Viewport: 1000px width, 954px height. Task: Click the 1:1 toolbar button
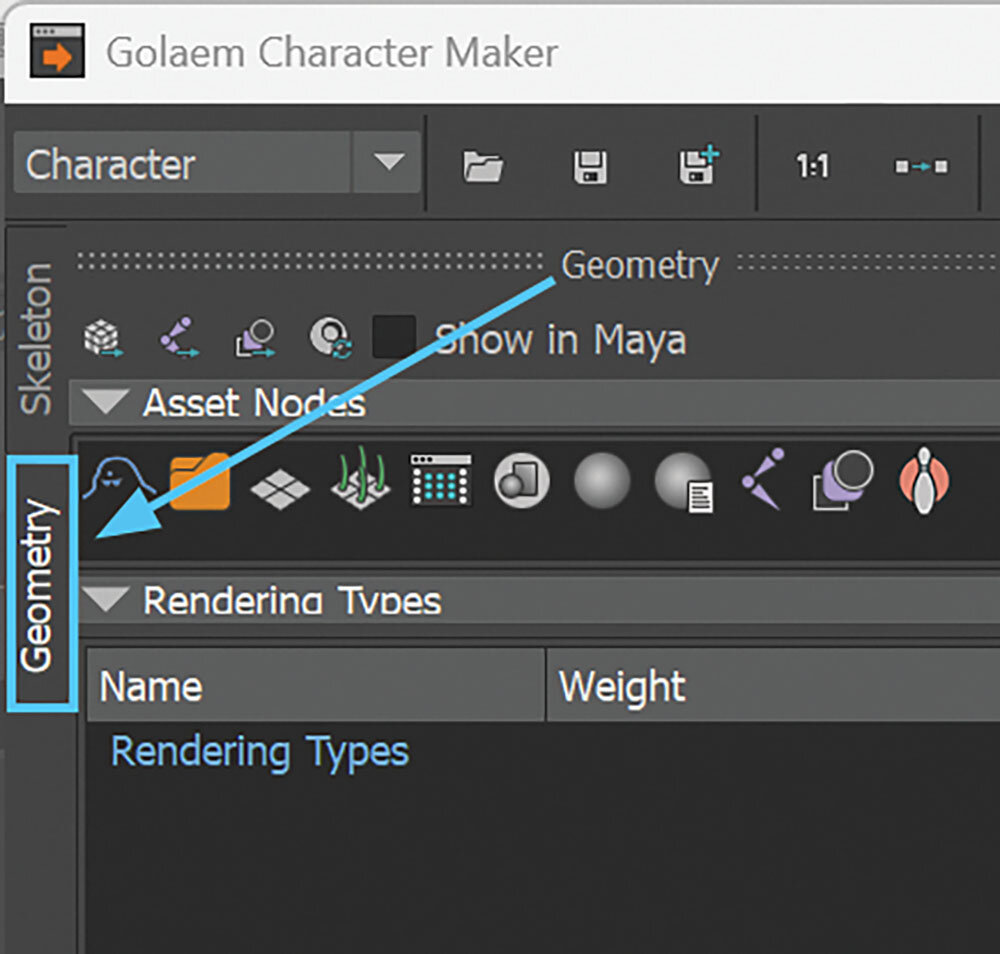pos(812,166)
